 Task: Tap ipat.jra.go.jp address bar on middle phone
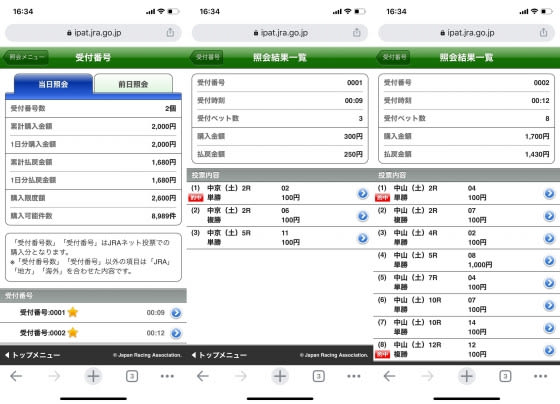pyautogui.click(x=280, y=33)
